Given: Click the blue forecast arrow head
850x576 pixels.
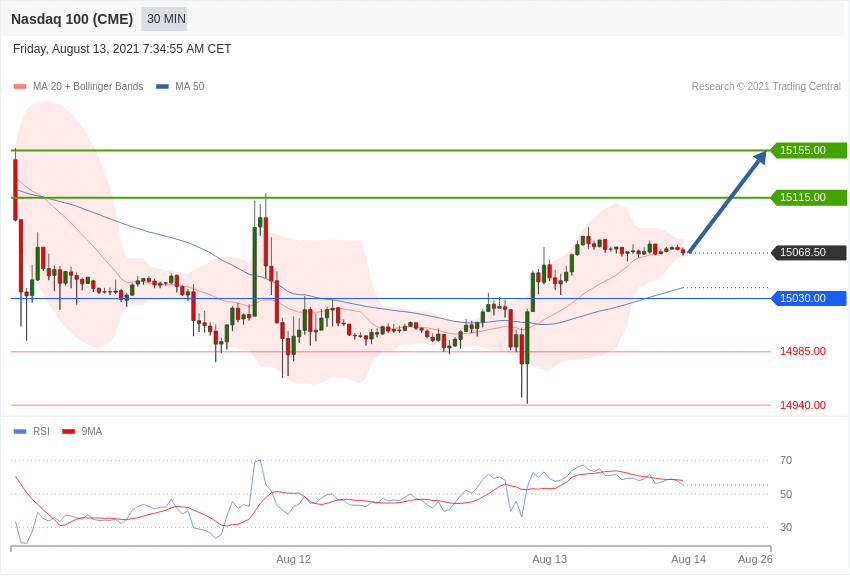Looking at the screenshot, I should point(761,157).
